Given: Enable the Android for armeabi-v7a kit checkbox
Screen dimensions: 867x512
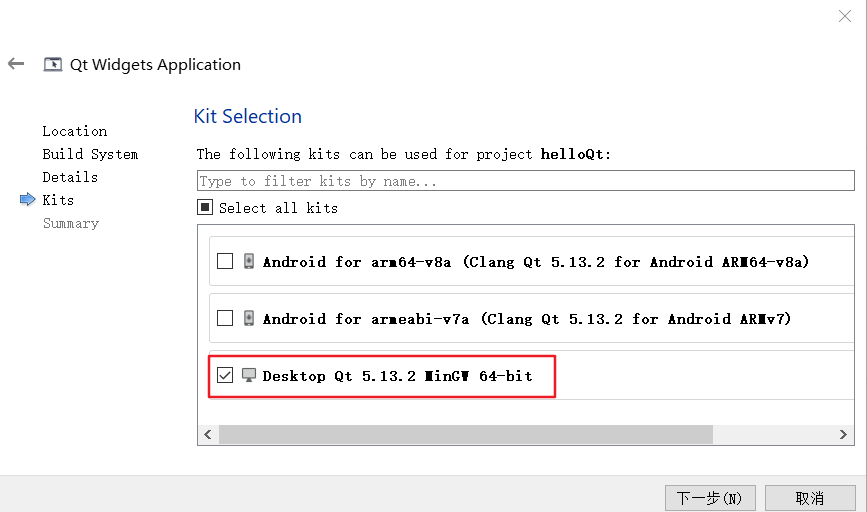Looking at the screenshot, I should [225, 318].
